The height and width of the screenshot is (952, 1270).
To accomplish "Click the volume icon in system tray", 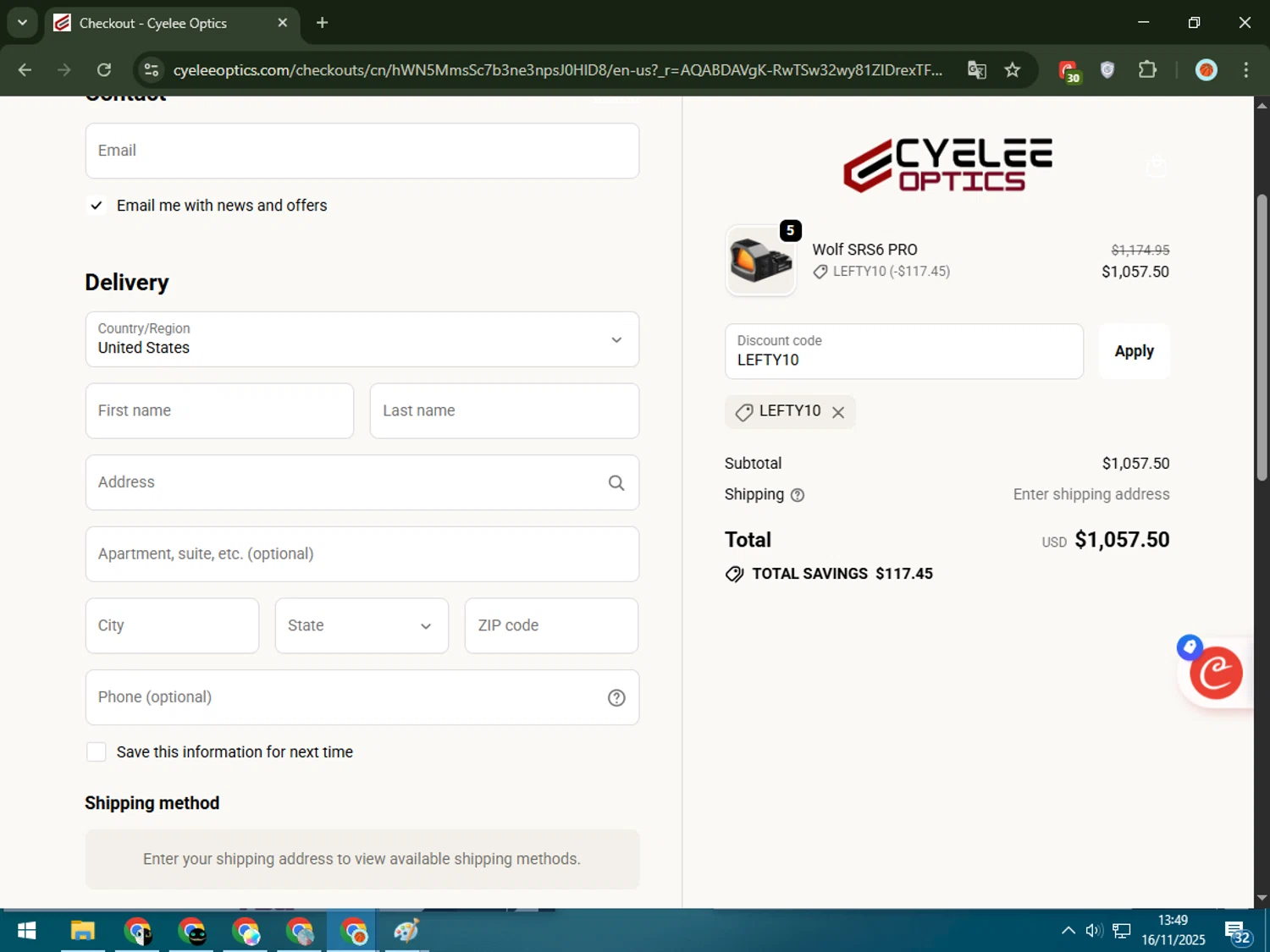I will [x=1094, y=931].
